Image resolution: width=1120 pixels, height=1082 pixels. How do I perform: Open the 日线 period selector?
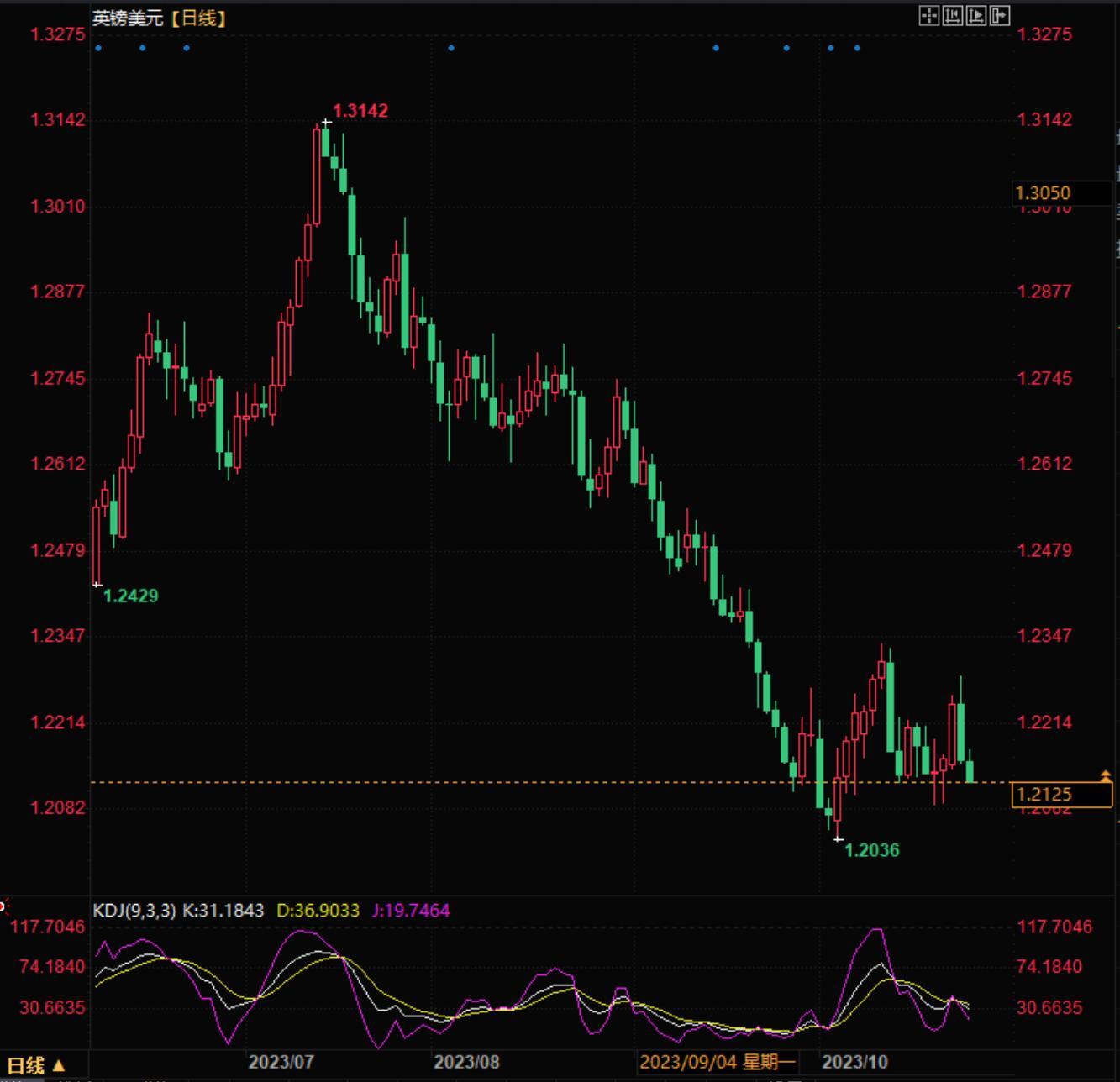tap(36, 1065)
